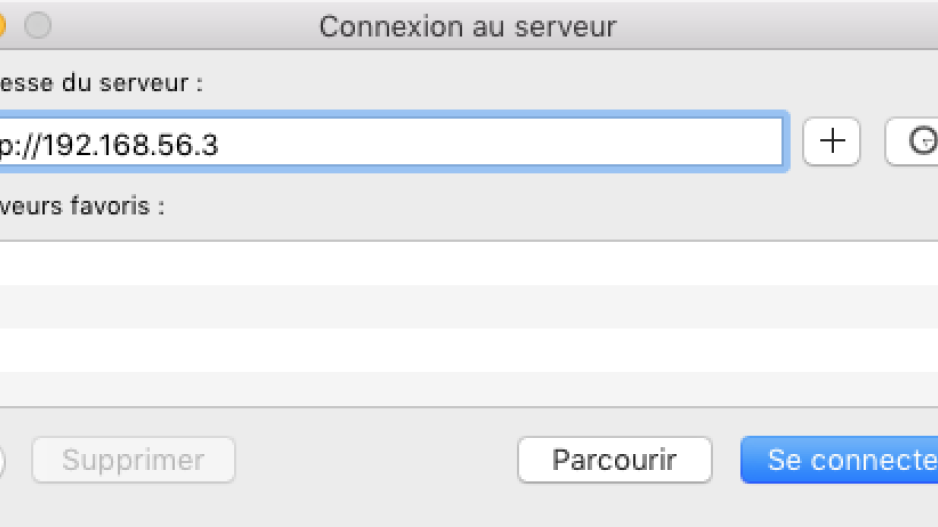
Task: Select first row in favorite servers list
Action: coord(469,263)
